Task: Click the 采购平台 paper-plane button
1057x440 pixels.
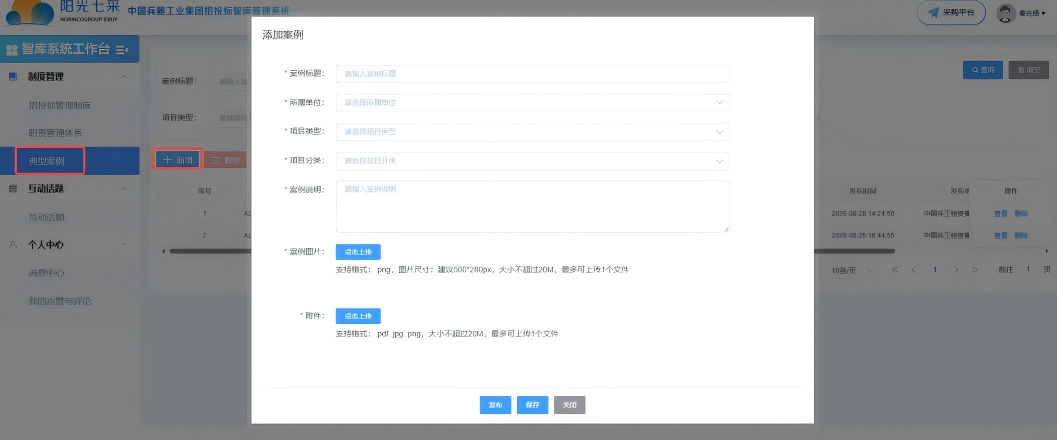Action: coord(951,12)
